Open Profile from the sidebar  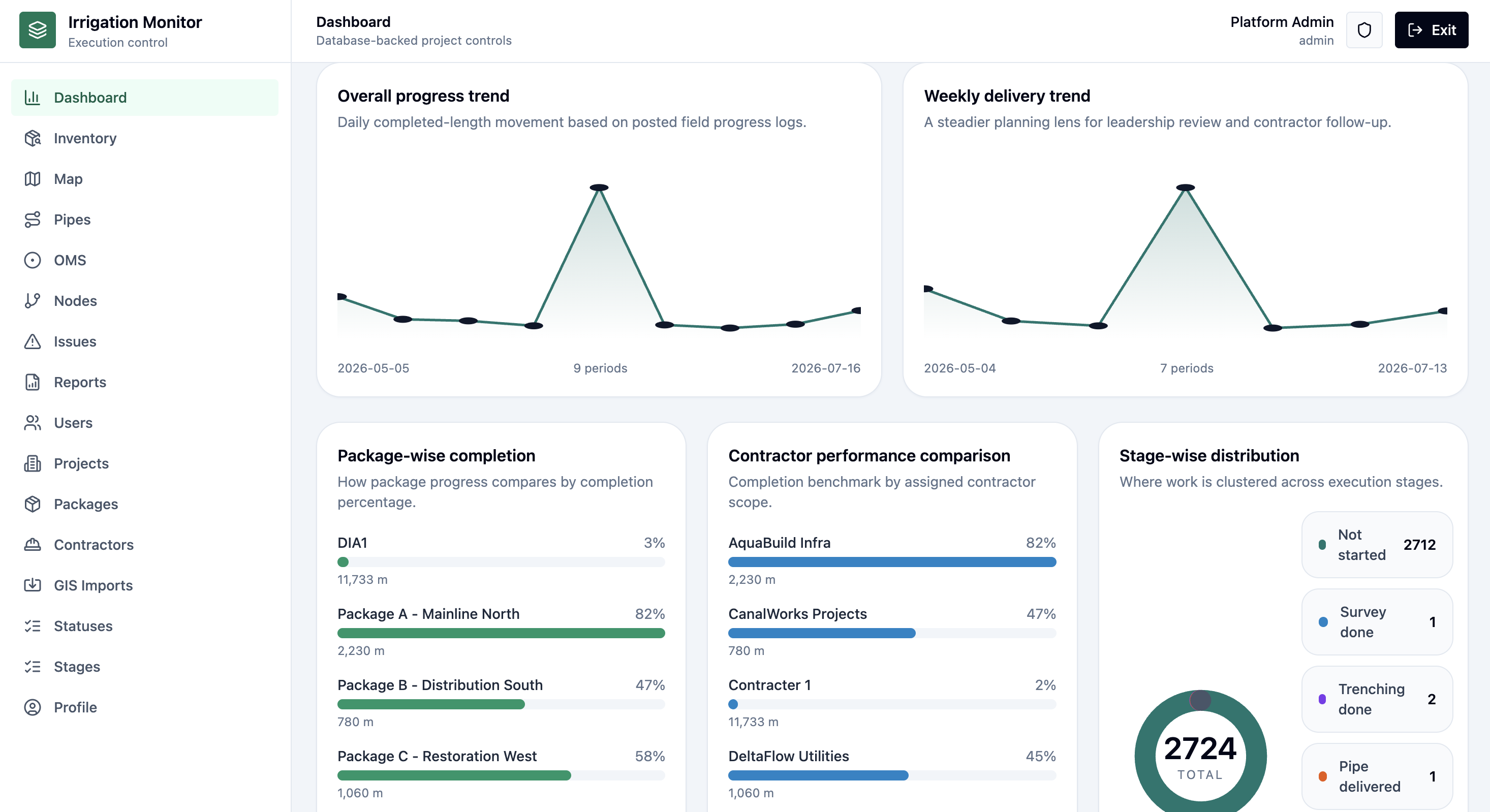coord(145,707)
